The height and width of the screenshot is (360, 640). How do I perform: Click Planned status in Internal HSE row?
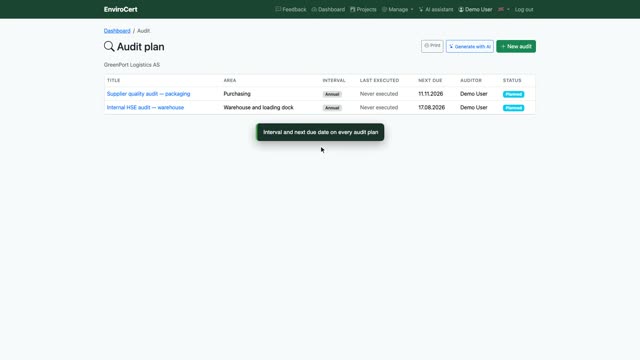[513, 108]
